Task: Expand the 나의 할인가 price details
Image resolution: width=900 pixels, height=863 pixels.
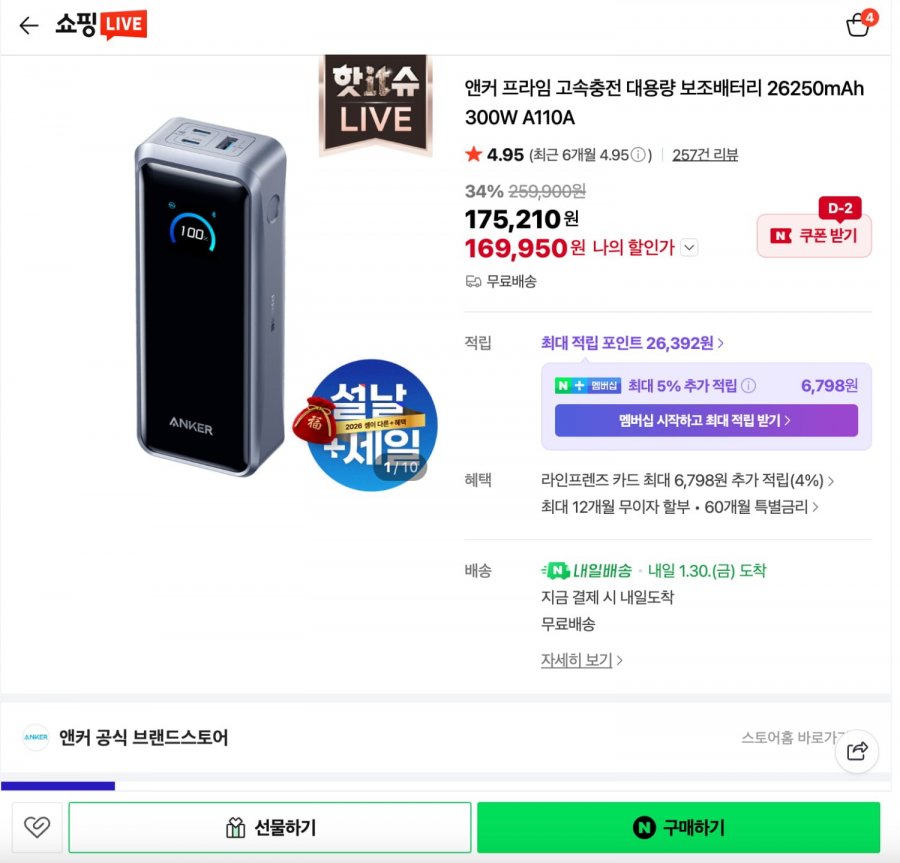Action: click(688, 248)
